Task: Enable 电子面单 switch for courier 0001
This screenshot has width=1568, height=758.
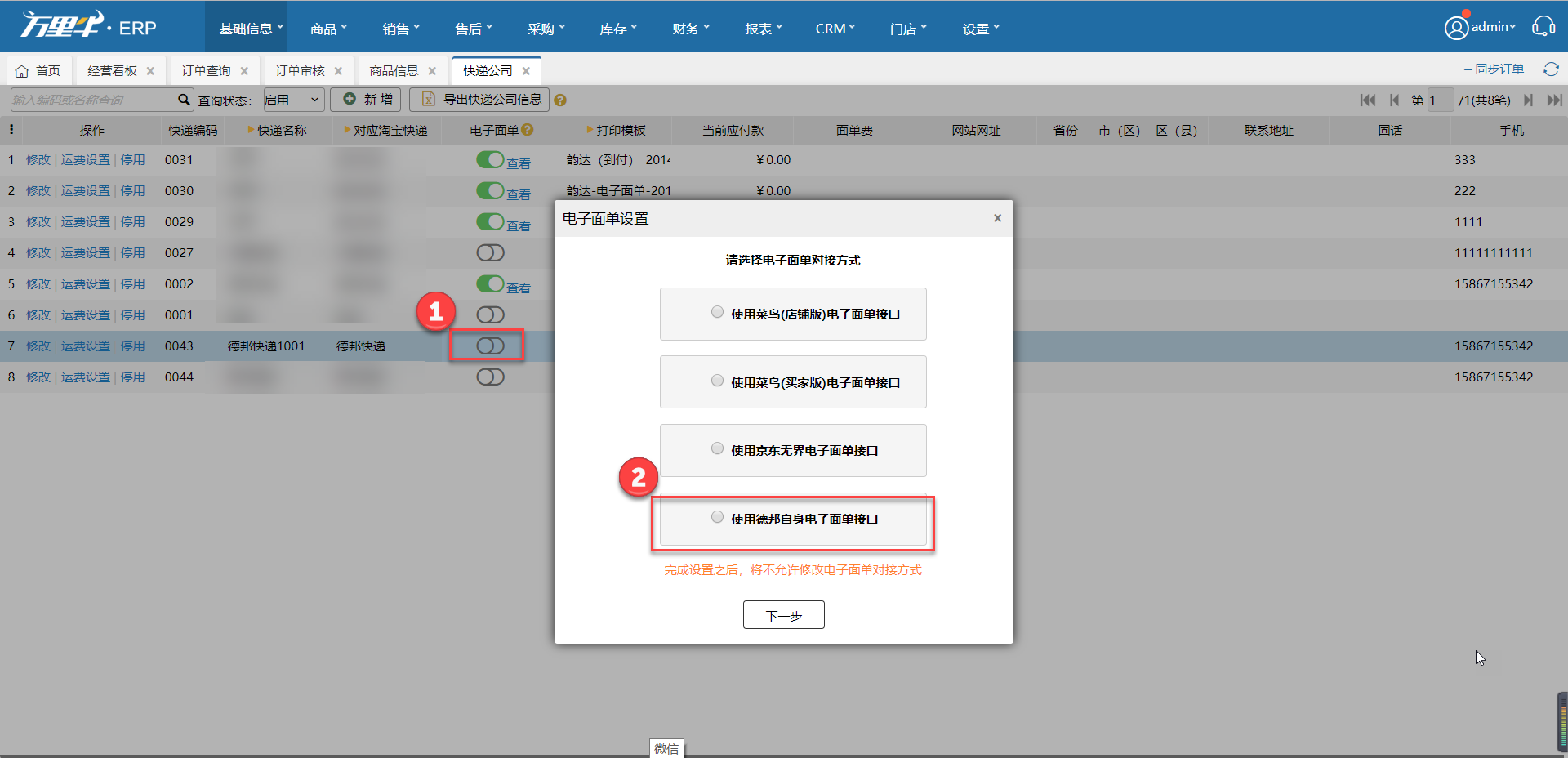Action: click(490, 314)
